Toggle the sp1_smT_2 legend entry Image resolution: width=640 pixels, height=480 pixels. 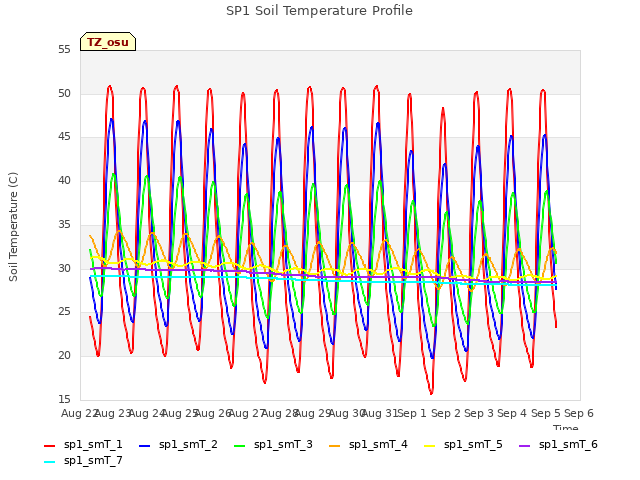[178, 445]
